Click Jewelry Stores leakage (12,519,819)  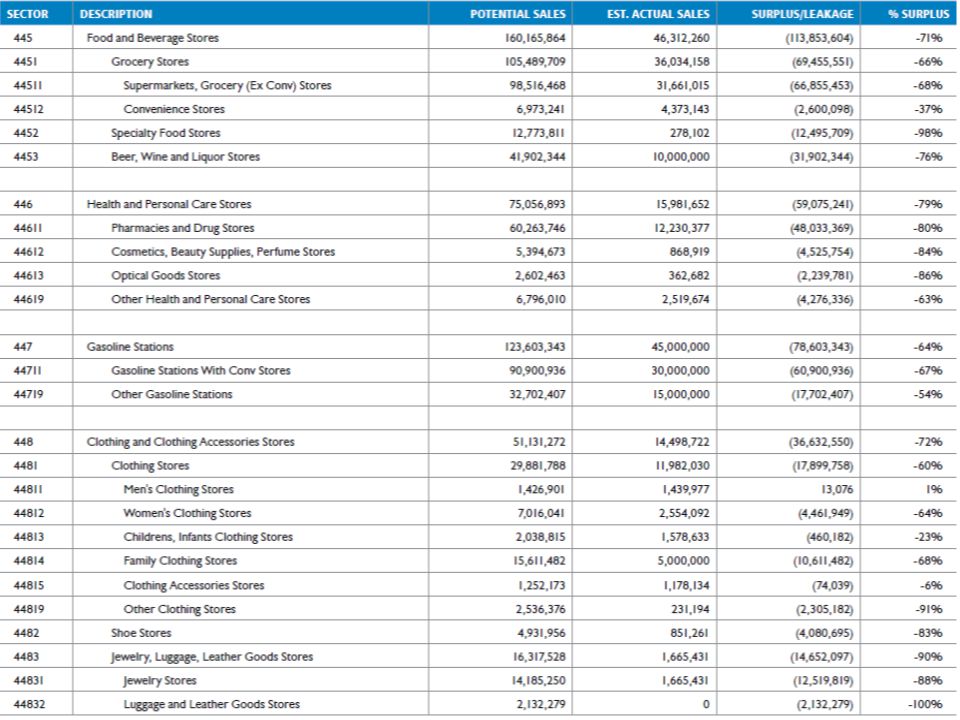pyautogui.click(x=821, y=681)
